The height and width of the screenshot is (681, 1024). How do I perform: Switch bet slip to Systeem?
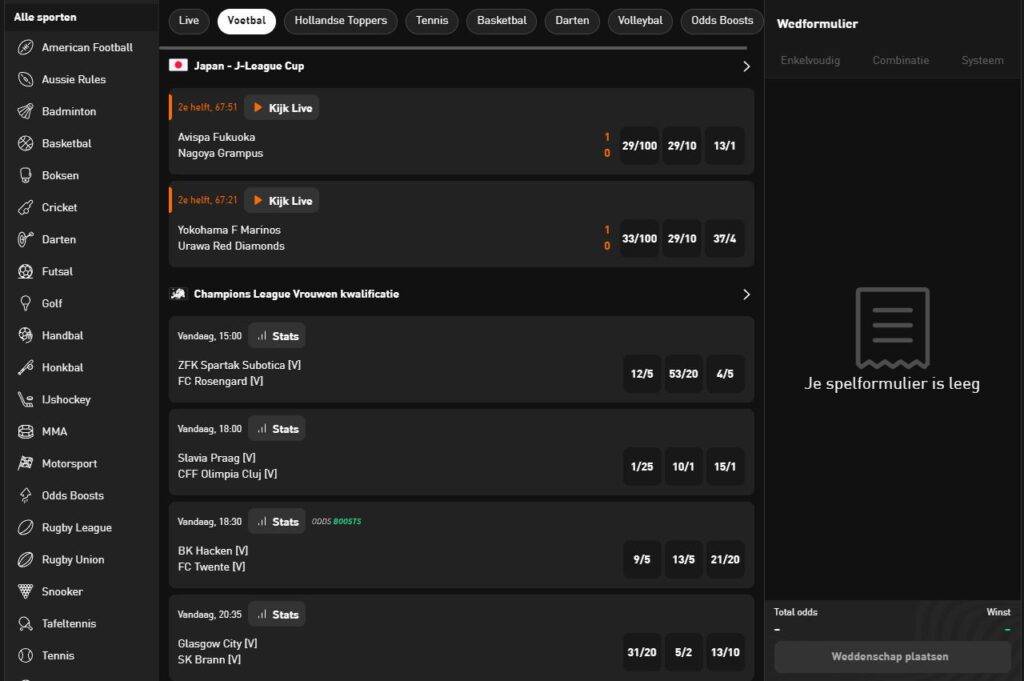pos(982,60)
